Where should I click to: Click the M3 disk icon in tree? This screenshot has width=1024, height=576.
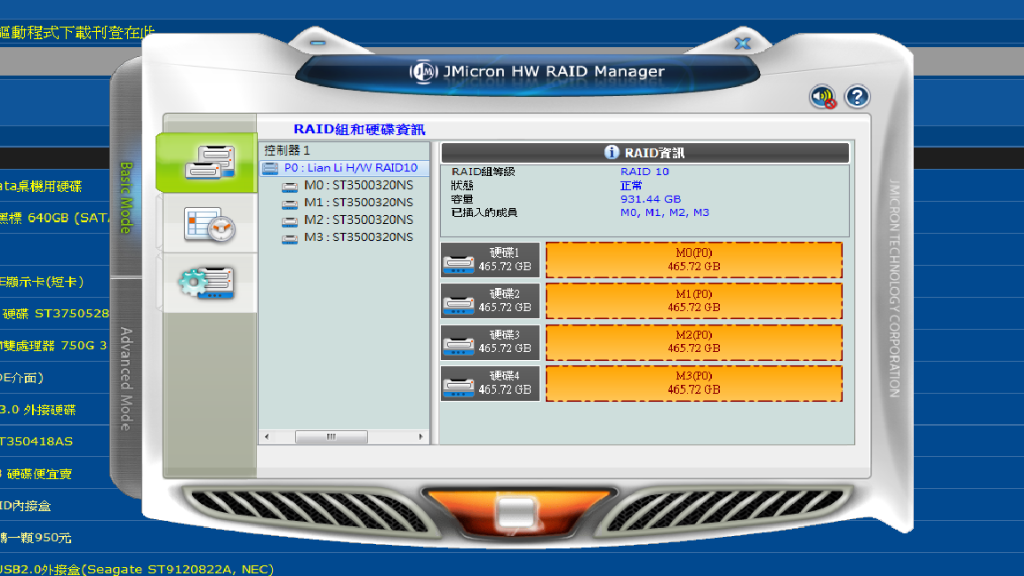pyautogui.click(x=290, y=238)
